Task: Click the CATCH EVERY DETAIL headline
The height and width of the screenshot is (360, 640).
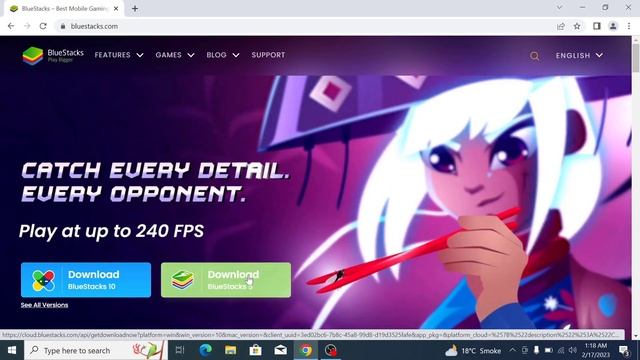Action: click(x=156, y=182)
